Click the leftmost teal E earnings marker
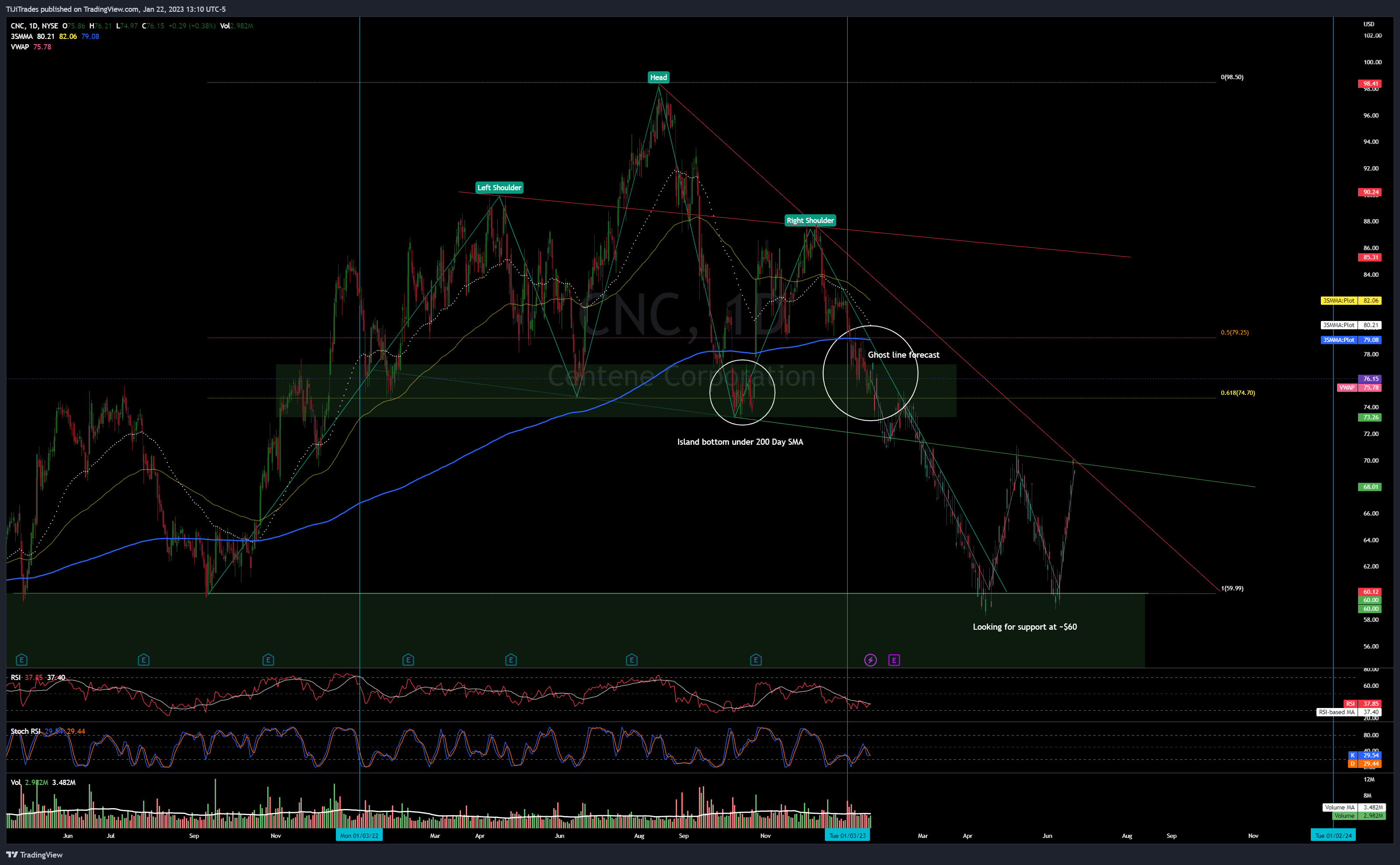This screenshot has height=865, width=1400. click(22, 659)
